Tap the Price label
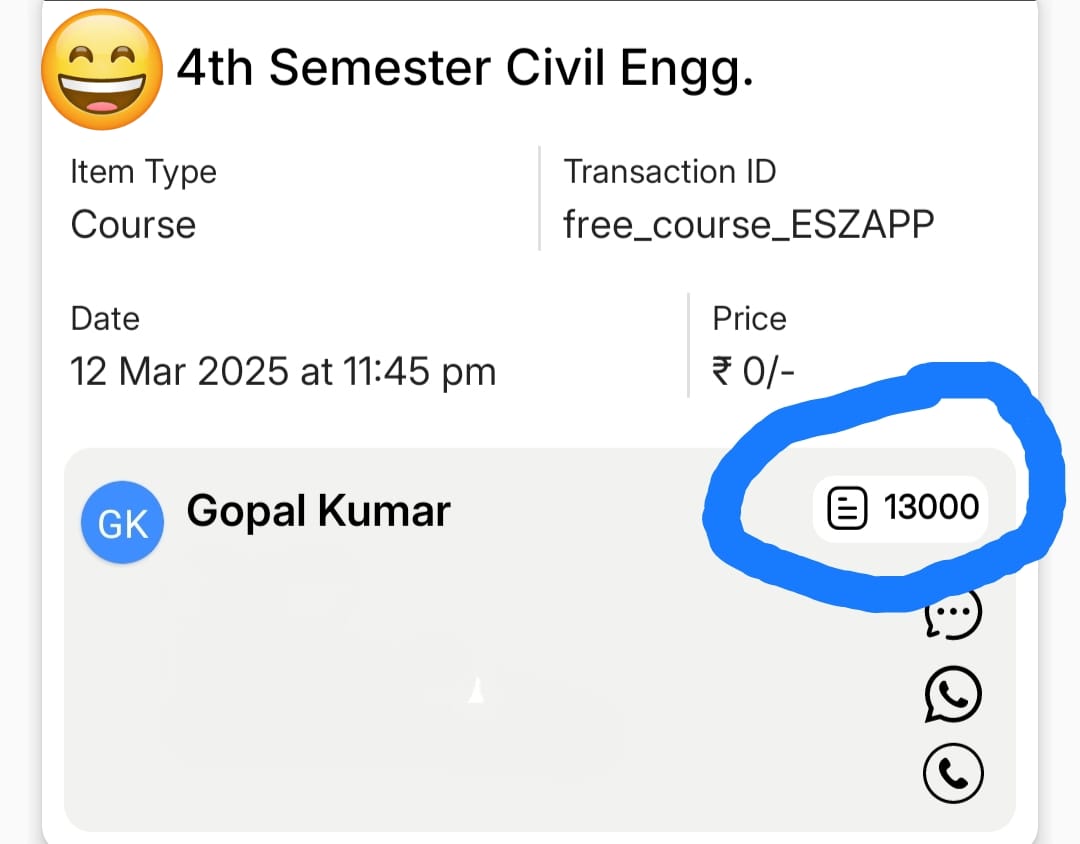This screenshot has height=844, width=1080. pyautogui.click(x=749, y=319)
